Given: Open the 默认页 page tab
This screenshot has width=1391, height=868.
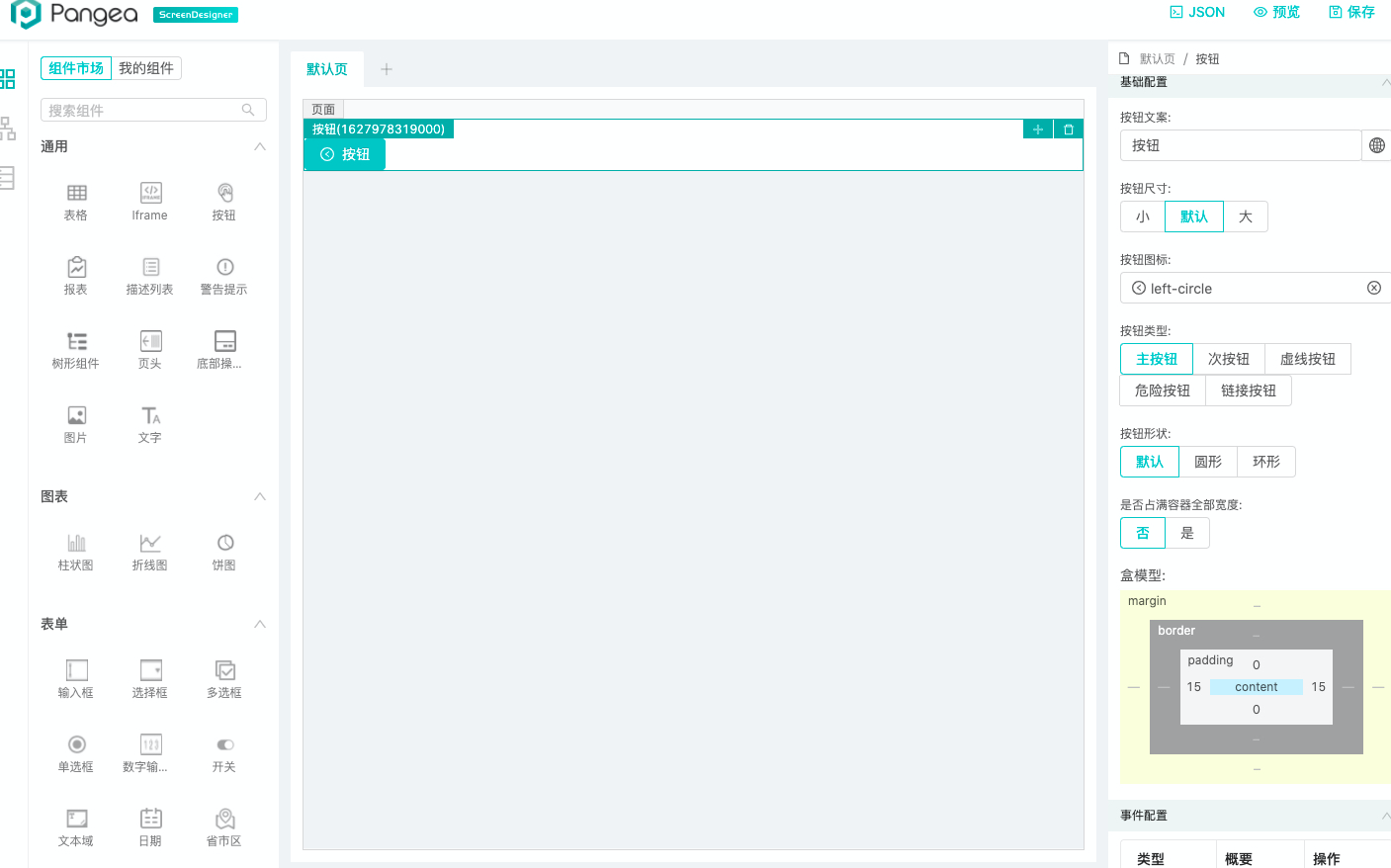Looking at the screenshot, I should [327, 69].
